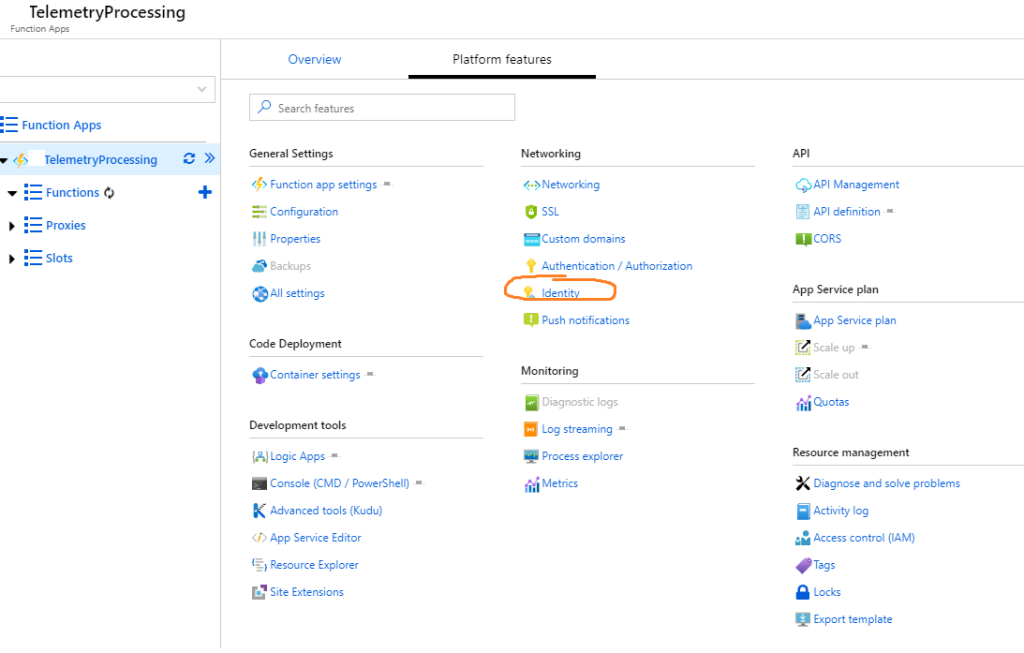Click the All settings globe icon
1024x653 pixels.
(x=260, y=294)
